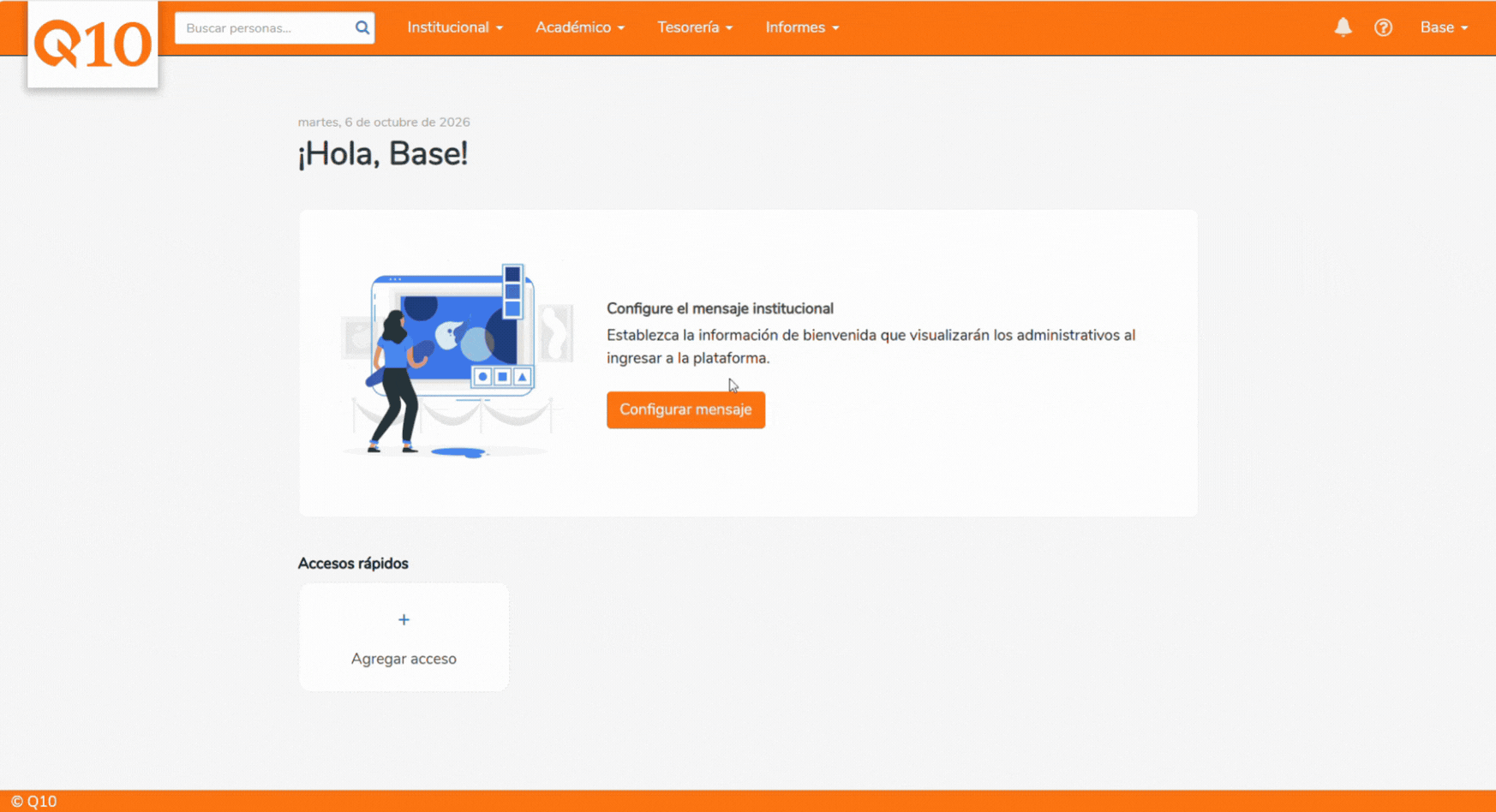Click the plus icon in Agregar acceso
The image size is (1496, 812).
[404, 619]
